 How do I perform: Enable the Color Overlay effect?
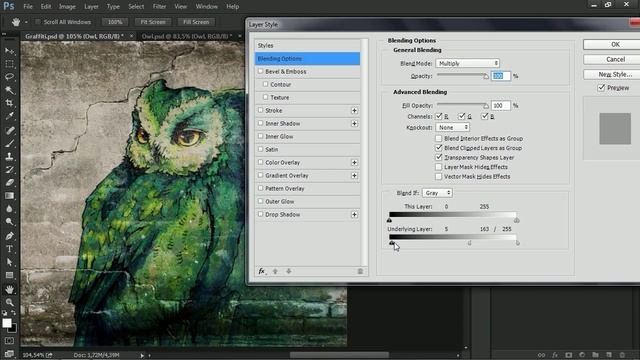click(260, 162)
